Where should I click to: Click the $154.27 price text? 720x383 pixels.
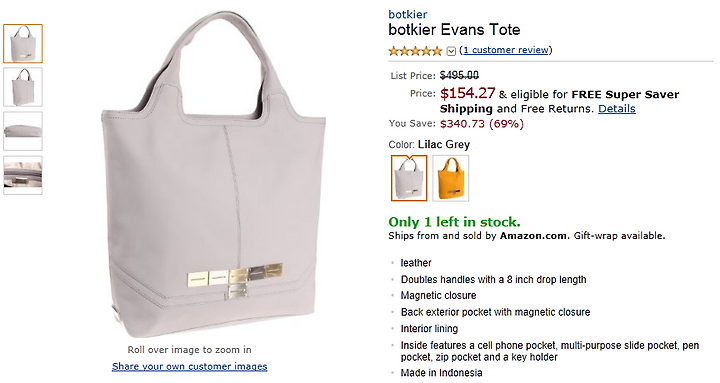tap(467, 93)
